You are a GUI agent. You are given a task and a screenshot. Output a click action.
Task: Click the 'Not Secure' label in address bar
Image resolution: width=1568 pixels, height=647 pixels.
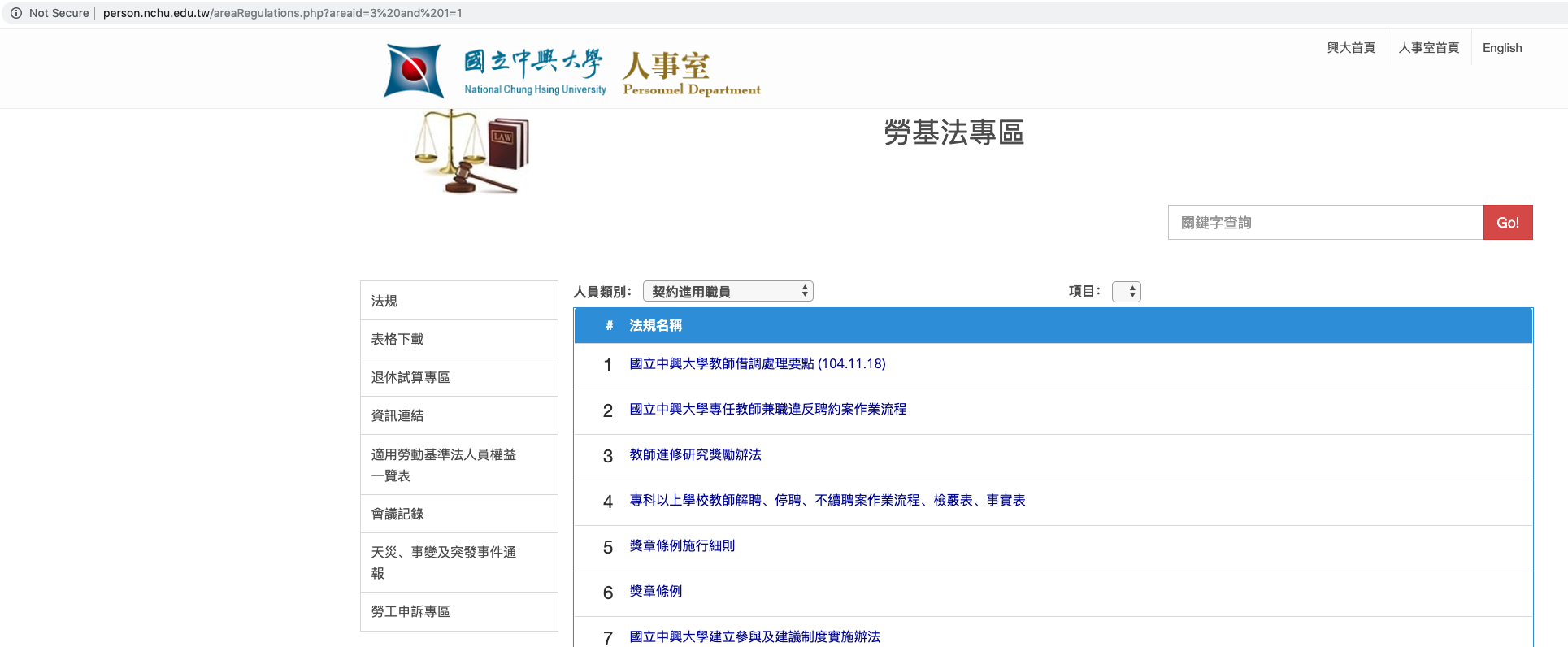click(59, 13)
